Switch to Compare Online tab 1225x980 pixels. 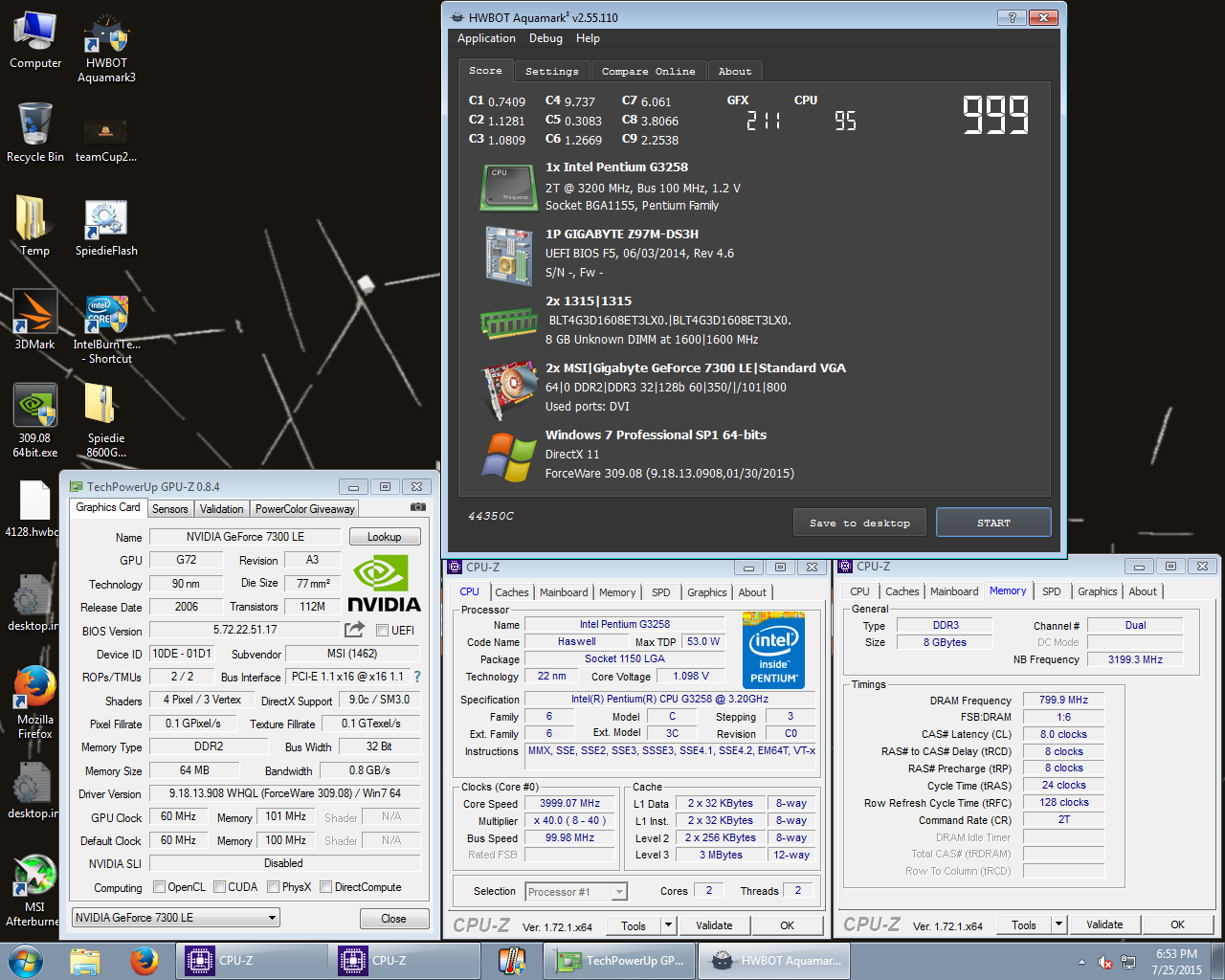point(649,71)
